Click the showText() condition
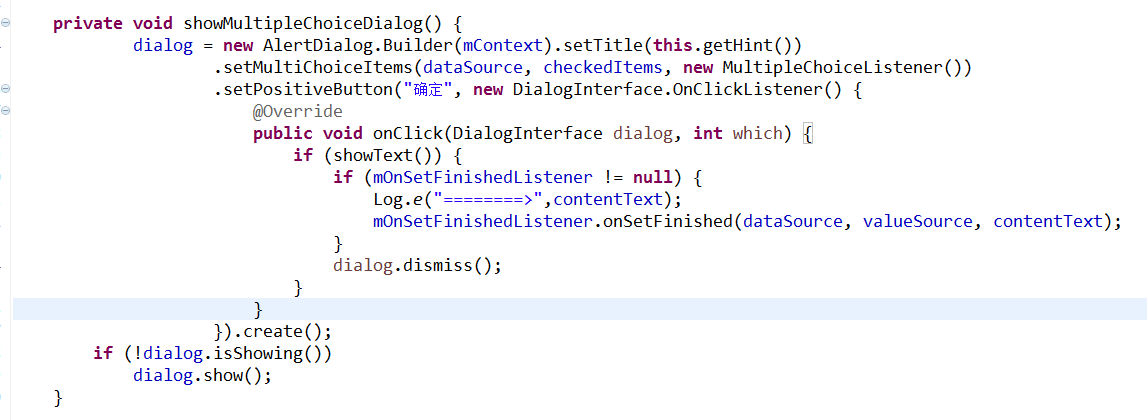The height and width of the screenshot is (420, 1147). [x=384, y=156]
